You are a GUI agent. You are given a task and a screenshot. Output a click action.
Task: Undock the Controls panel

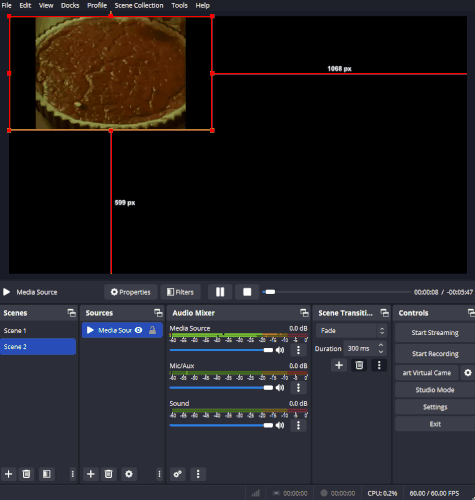(471, 313)
